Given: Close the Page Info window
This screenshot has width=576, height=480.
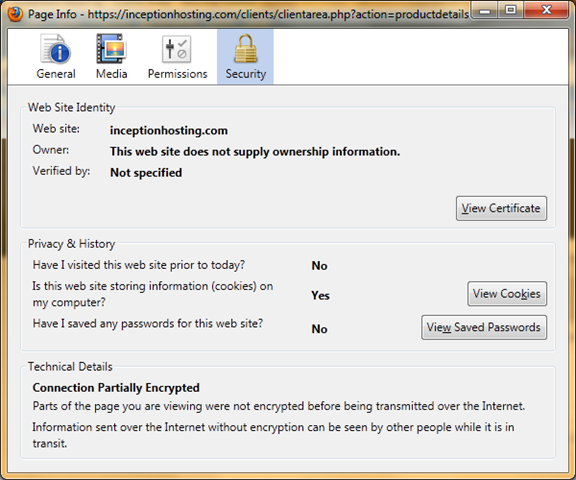Looking at the screenshot, I should tap(547, 10).
